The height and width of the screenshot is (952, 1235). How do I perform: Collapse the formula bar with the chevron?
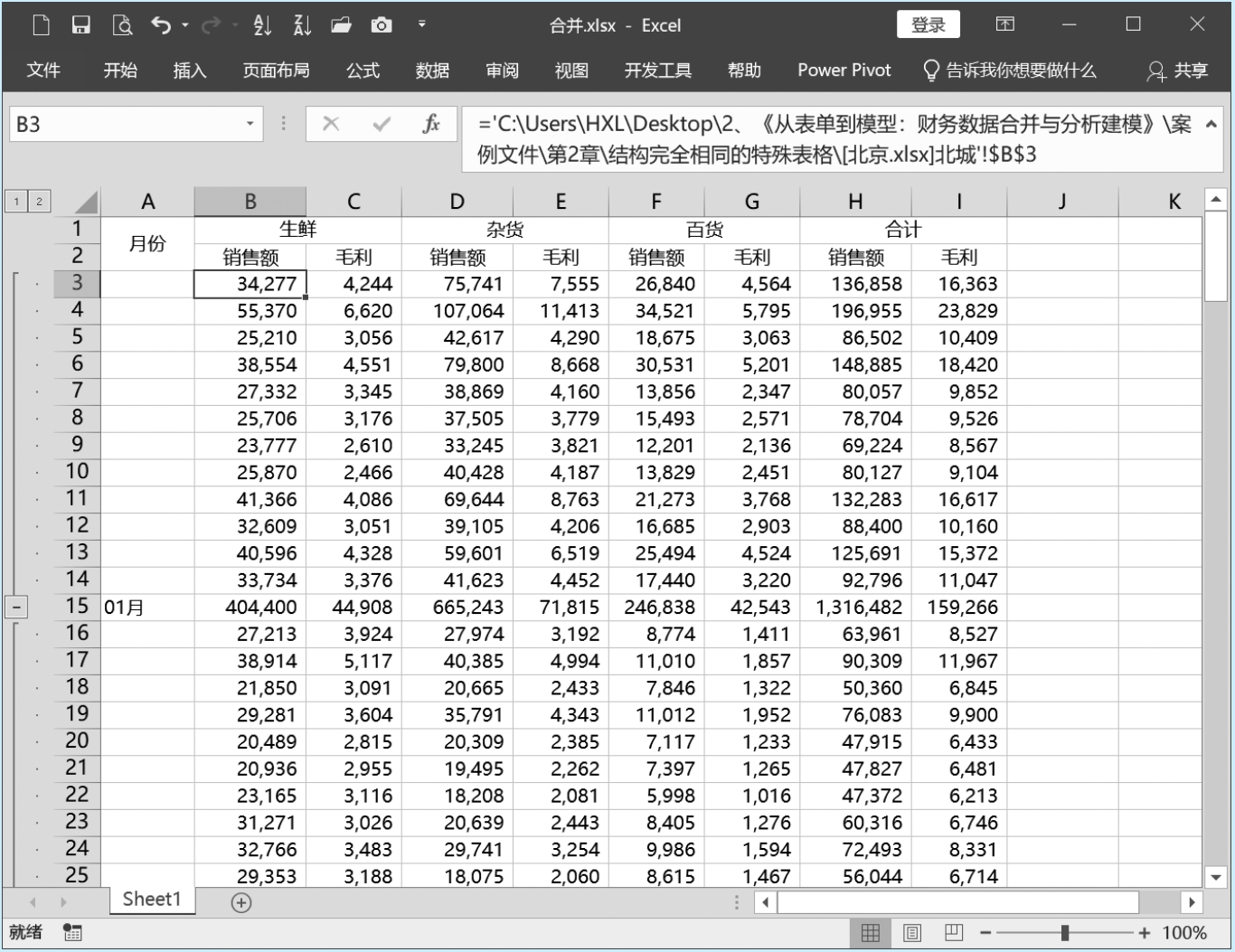tap(1211, 125)
